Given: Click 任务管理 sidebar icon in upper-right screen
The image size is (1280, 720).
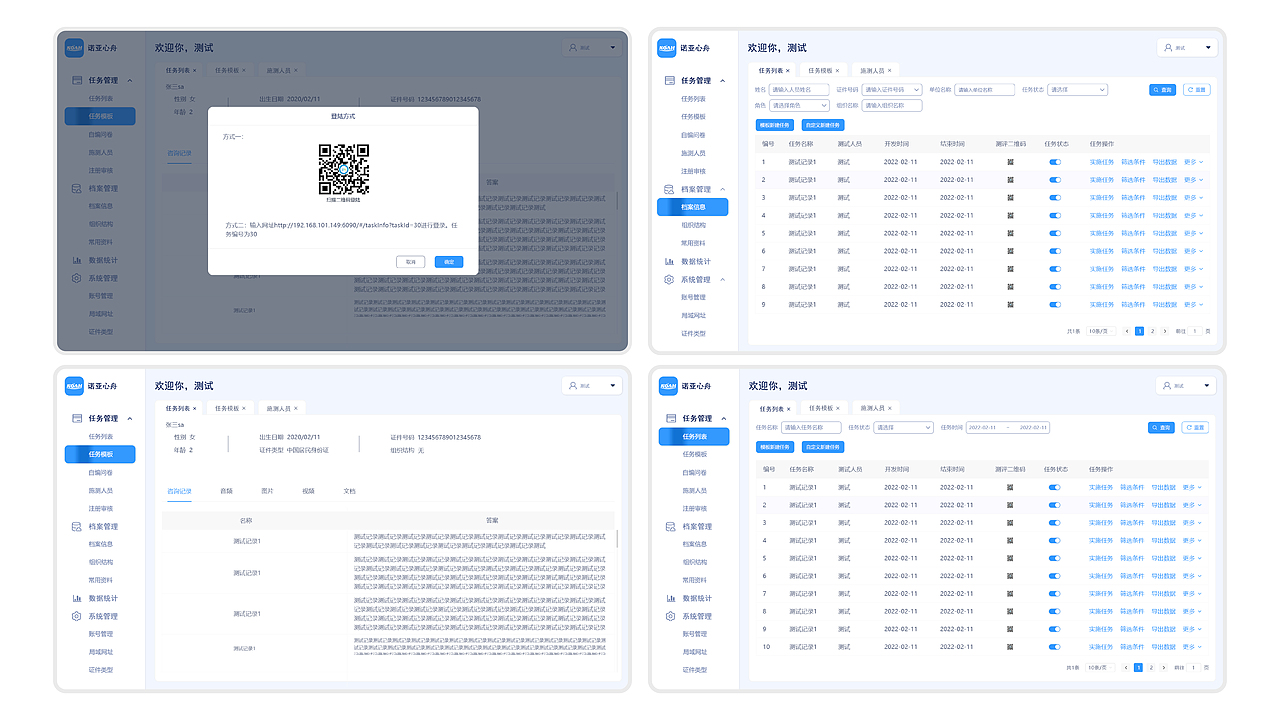Looking at the screenshot, I should [670, 80].
